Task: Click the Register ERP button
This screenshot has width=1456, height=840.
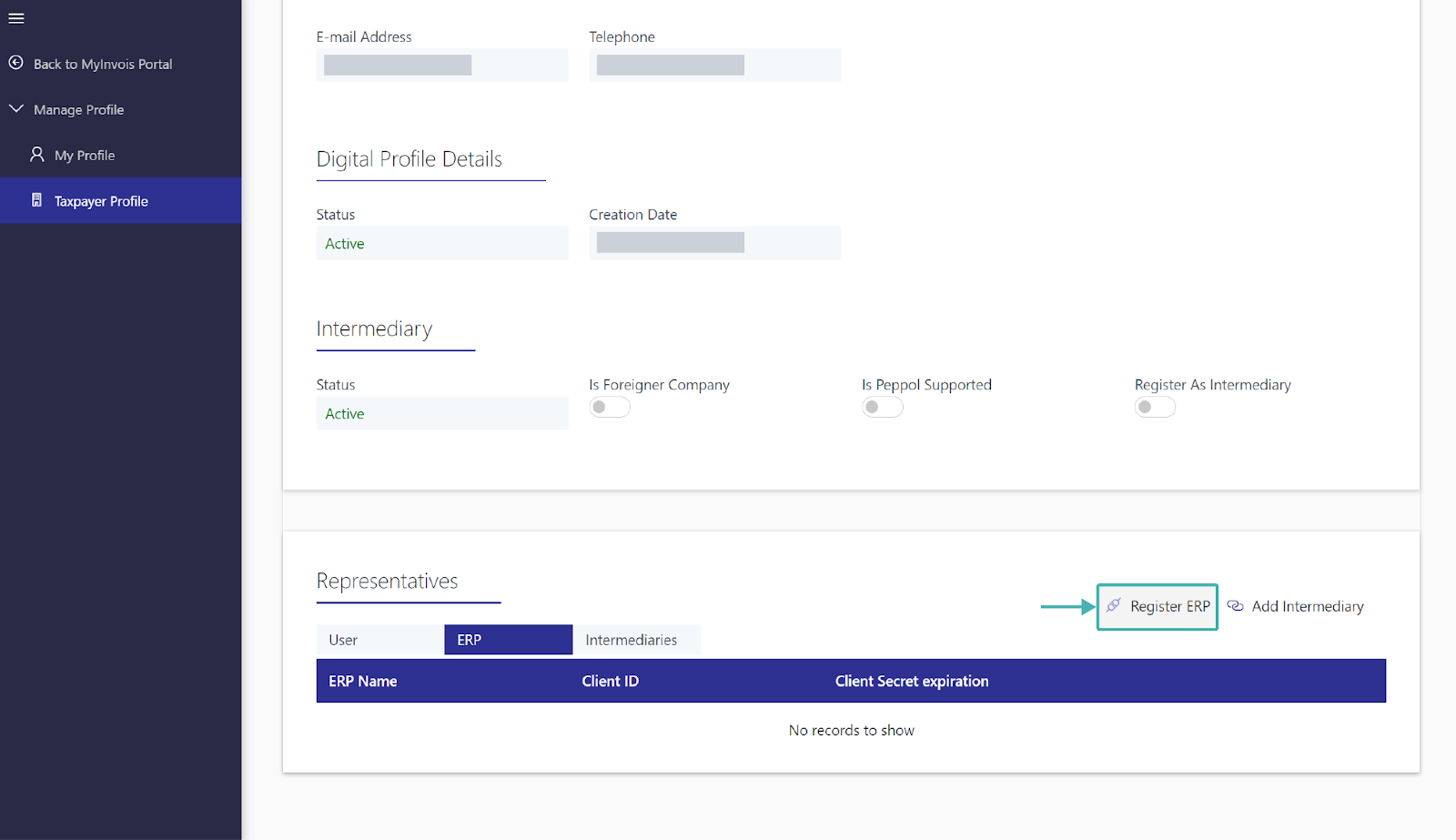Action: [1158, 606]
